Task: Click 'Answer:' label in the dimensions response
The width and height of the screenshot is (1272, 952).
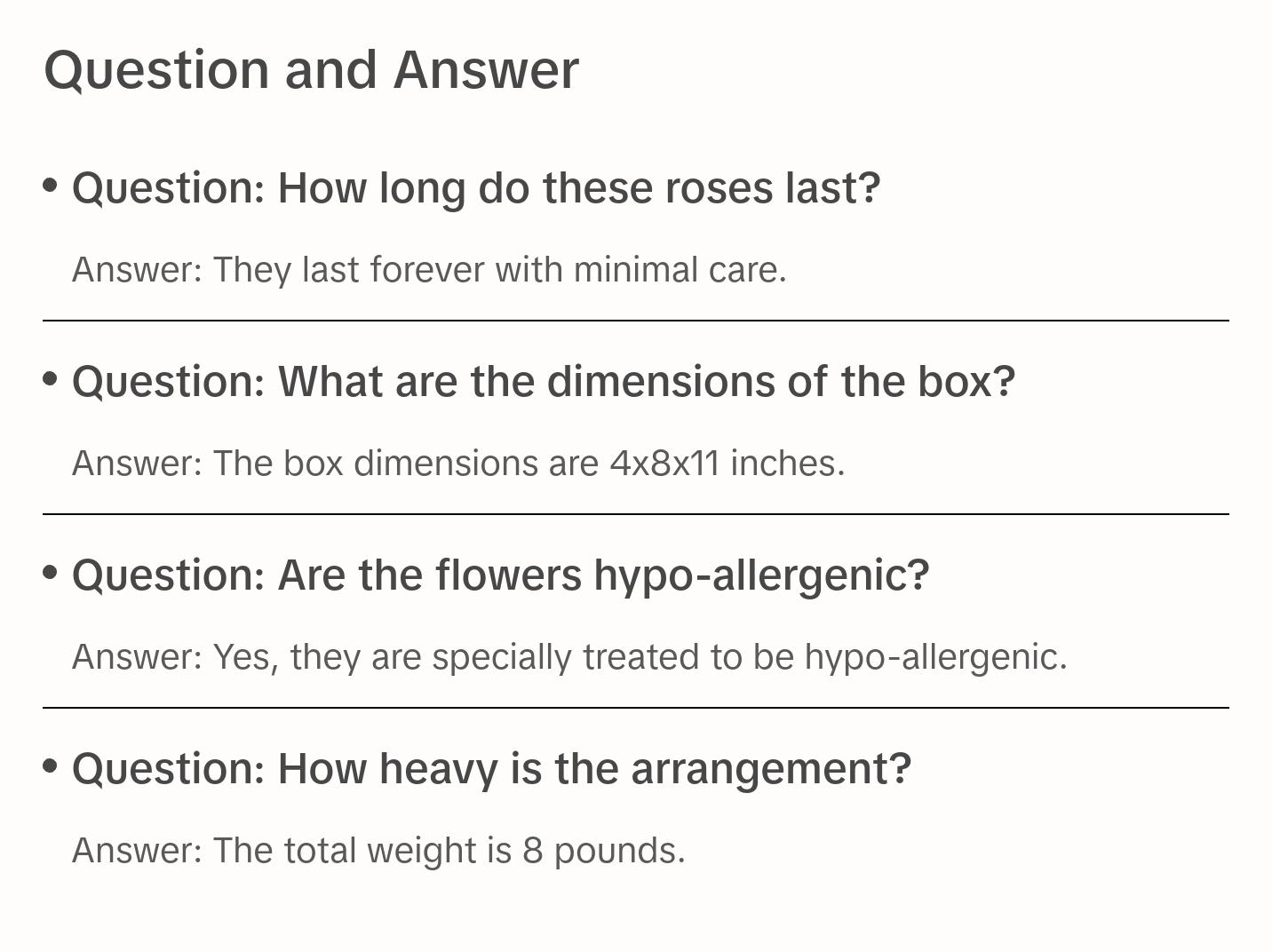Action: tap(138, 464)
